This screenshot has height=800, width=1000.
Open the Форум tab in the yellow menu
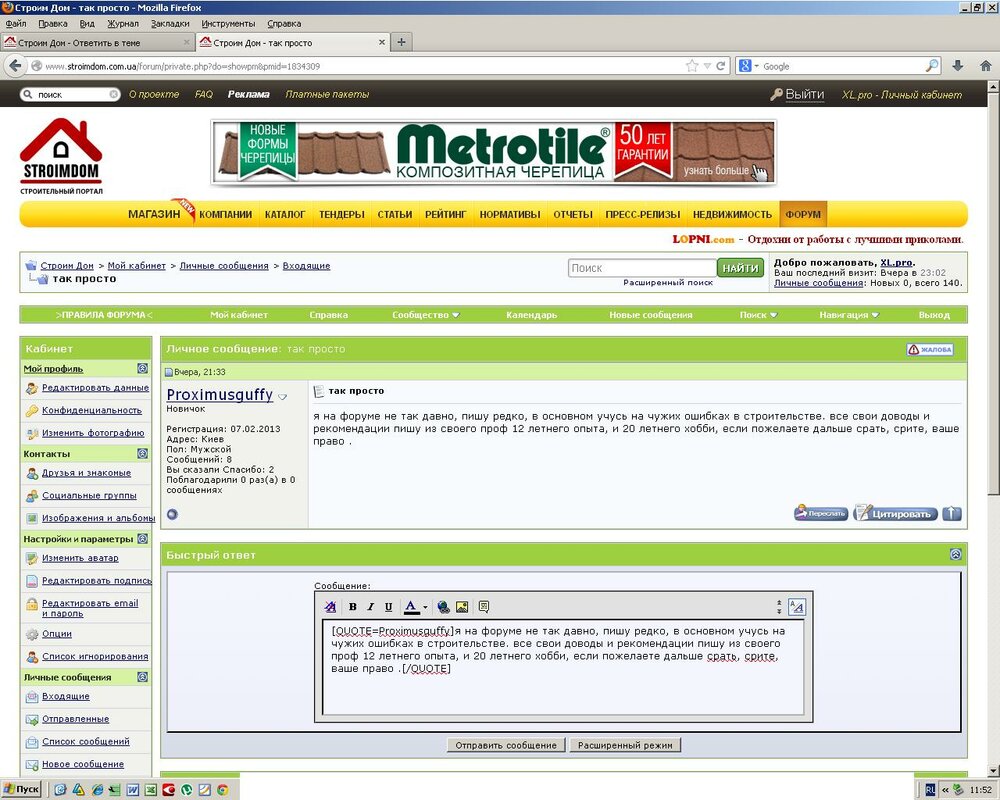click(x=803, y=214)
